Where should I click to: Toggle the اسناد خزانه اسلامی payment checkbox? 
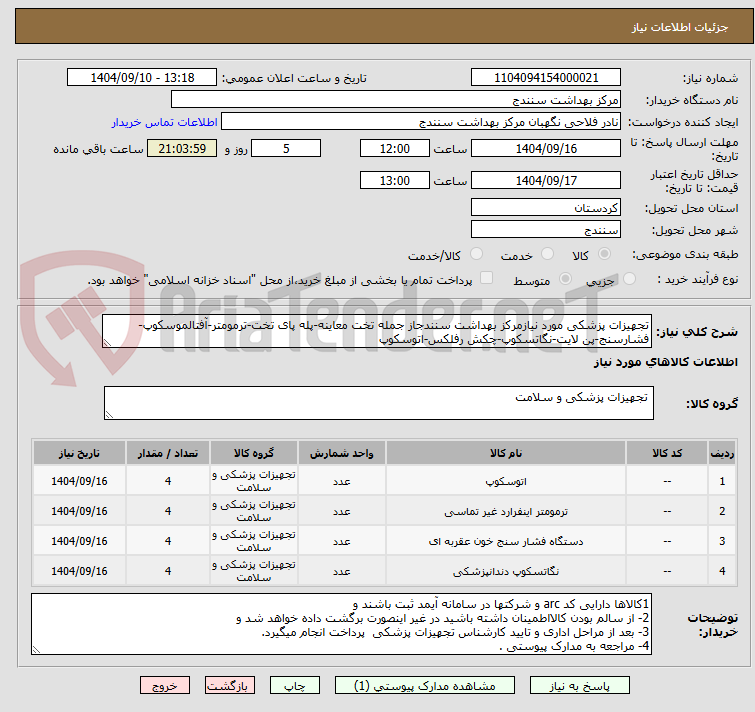pyautogui.click(x=487, y=278)
